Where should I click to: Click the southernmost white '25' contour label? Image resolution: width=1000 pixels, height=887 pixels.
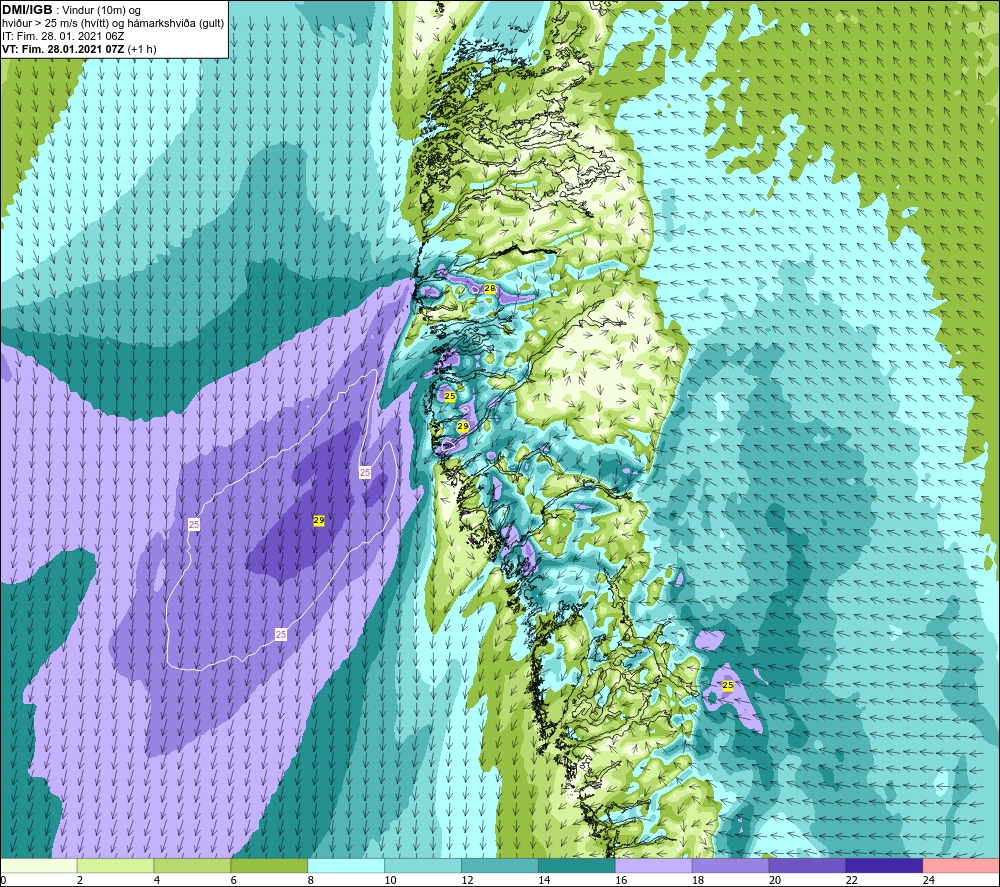pos(281,634)
